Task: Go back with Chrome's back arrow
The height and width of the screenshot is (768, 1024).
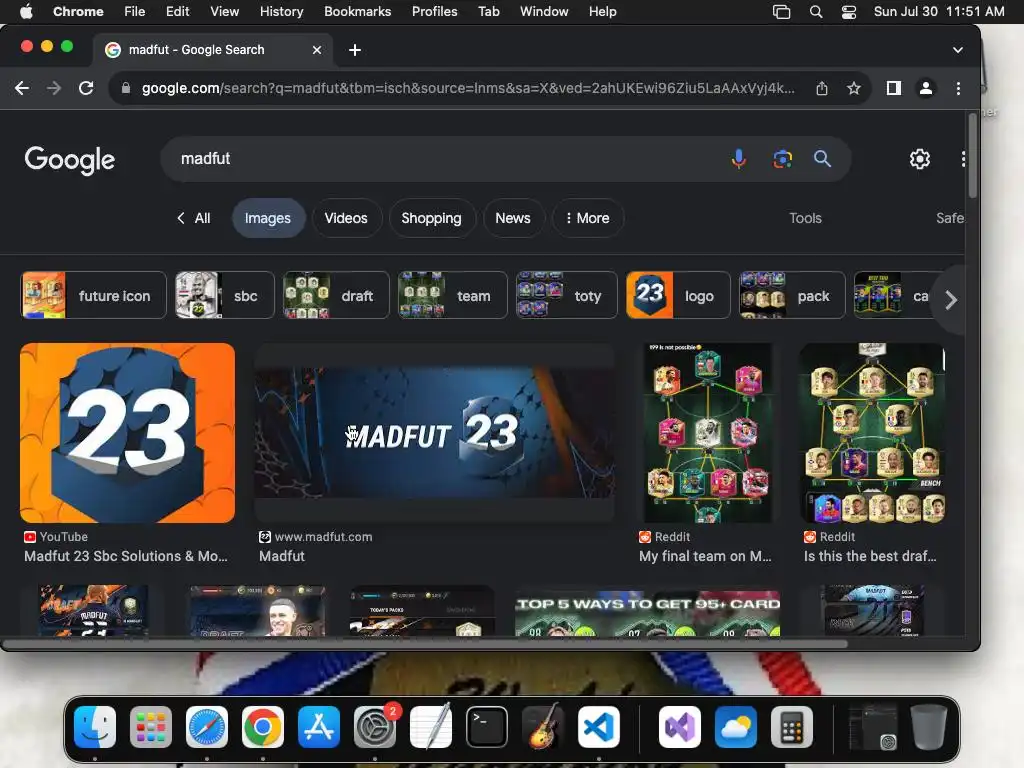Action: [22, 88]
